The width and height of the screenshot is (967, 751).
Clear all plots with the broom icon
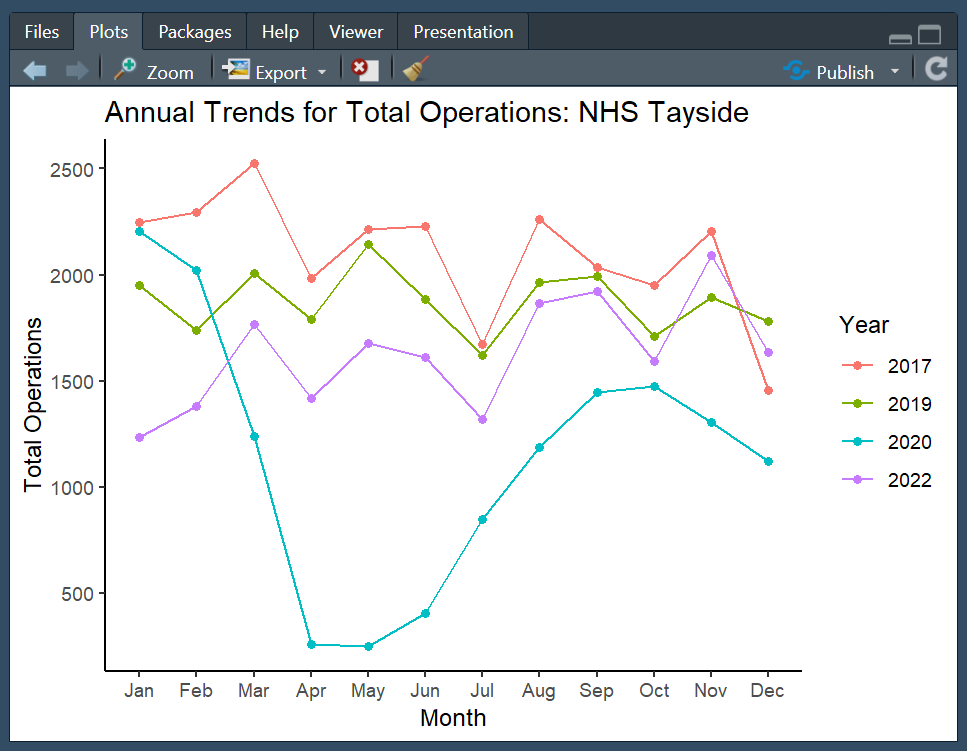[415, 69]
